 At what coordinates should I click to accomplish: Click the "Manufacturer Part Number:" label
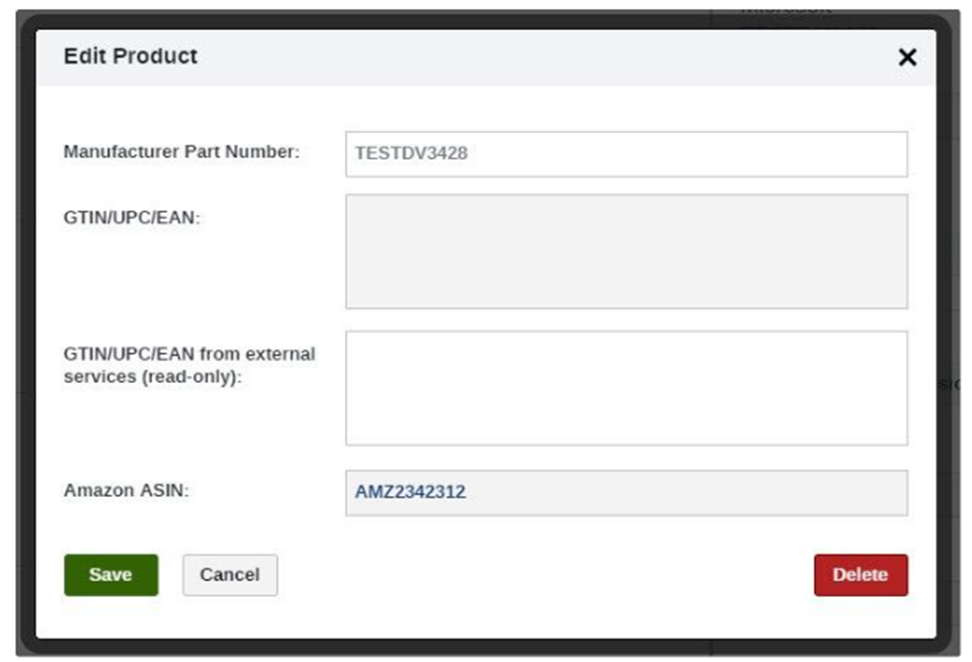point(181,151)
